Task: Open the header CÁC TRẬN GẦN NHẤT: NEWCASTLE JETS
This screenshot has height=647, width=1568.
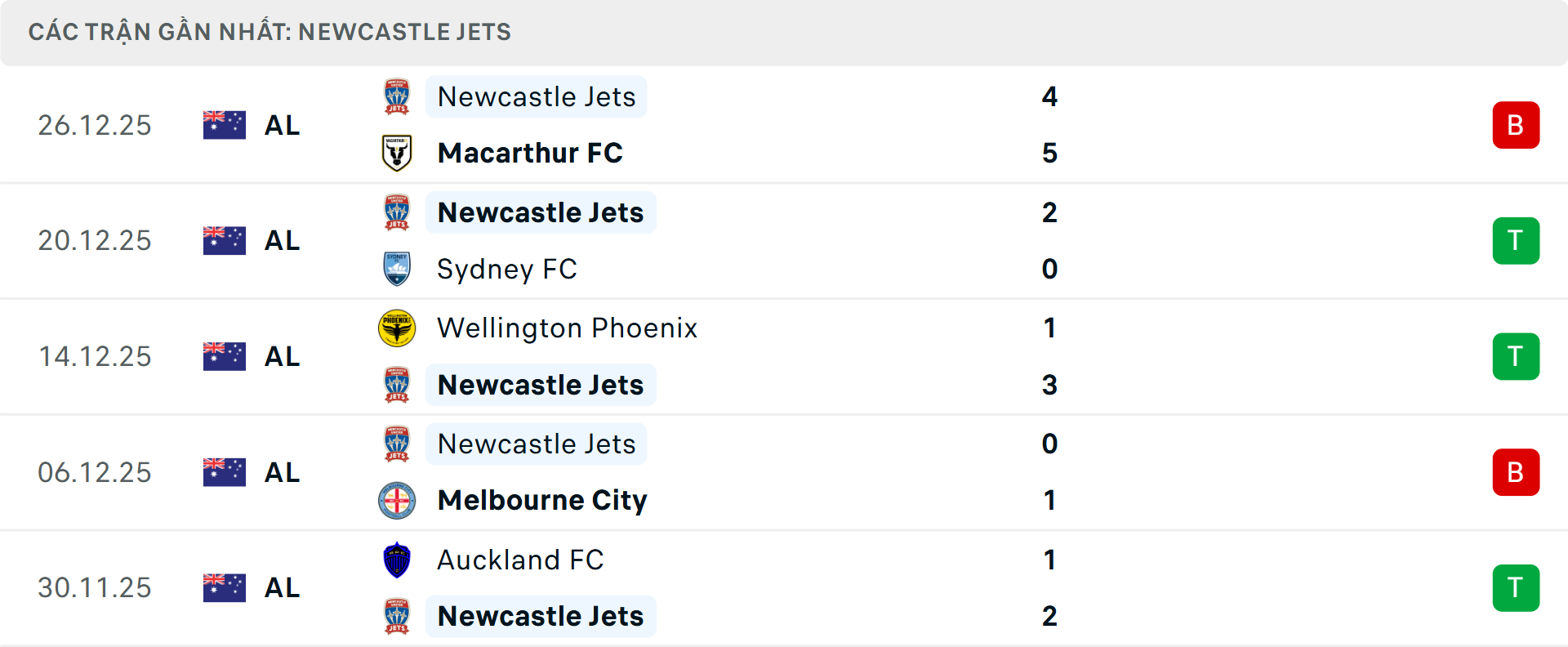Action: [x=269, y=32]
